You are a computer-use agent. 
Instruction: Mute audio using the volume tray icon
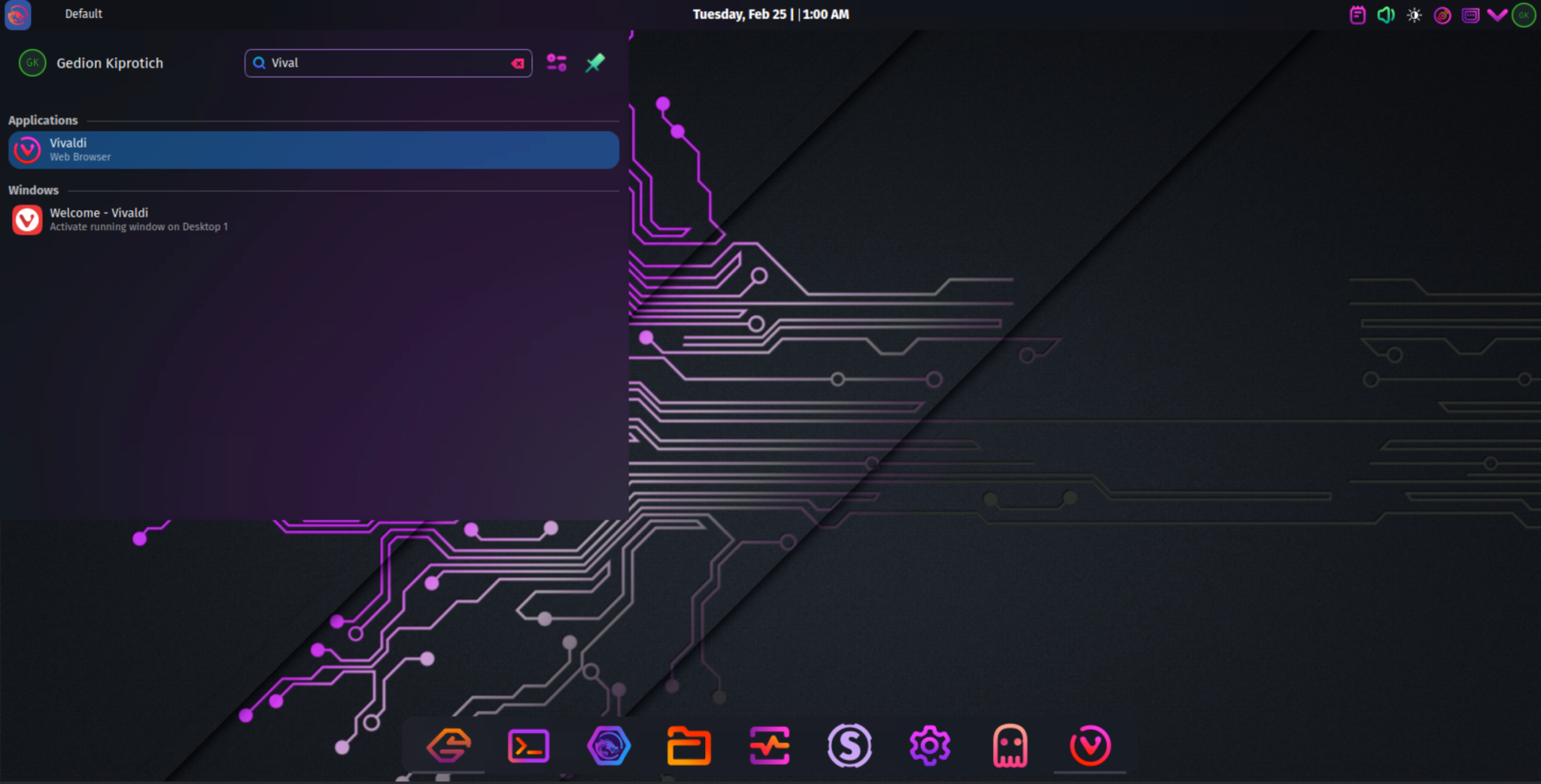tap(1386, 14)
